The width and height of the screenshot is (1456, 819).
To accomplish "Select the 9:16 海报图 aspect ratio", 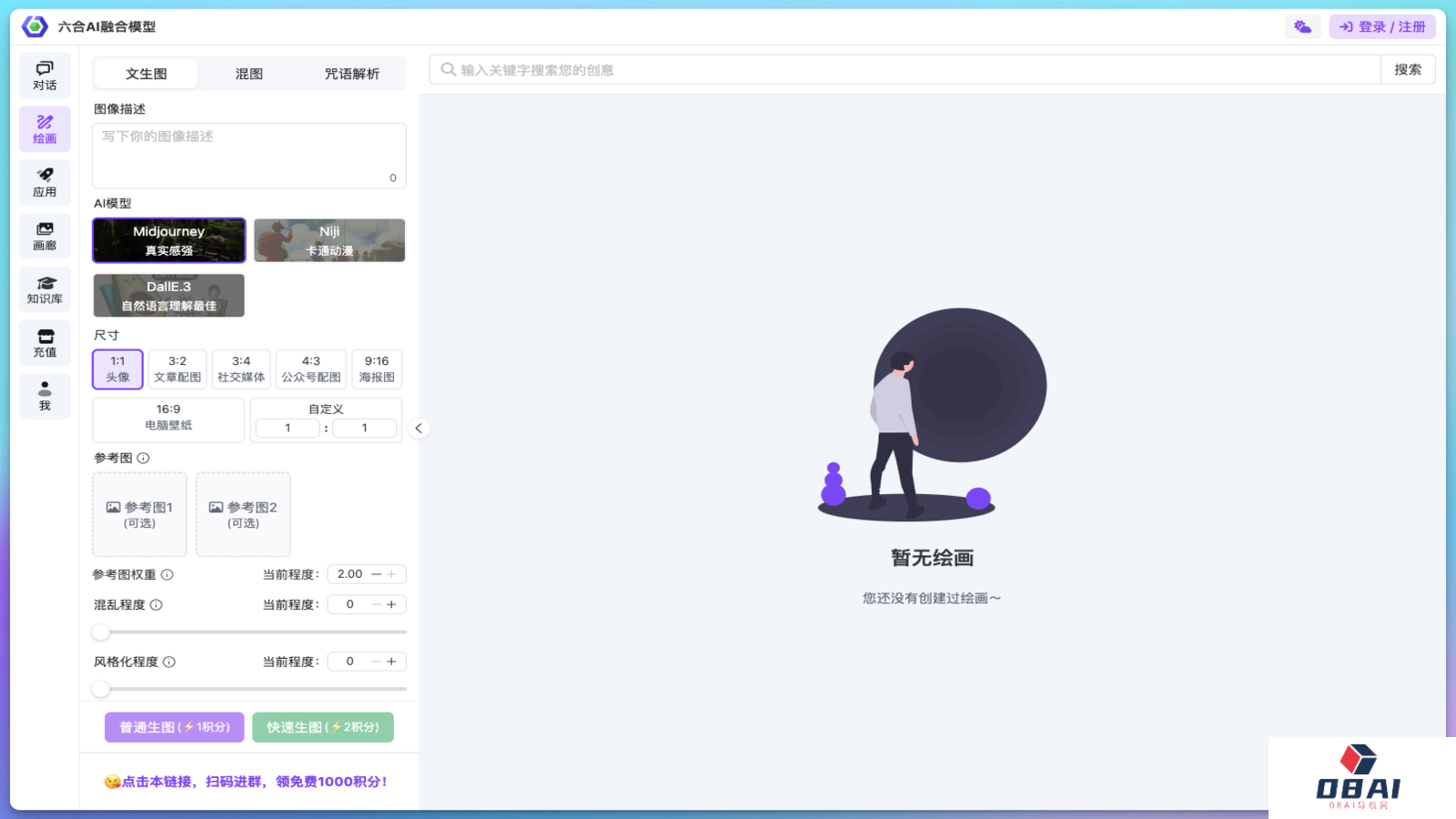I will point(377,369).
